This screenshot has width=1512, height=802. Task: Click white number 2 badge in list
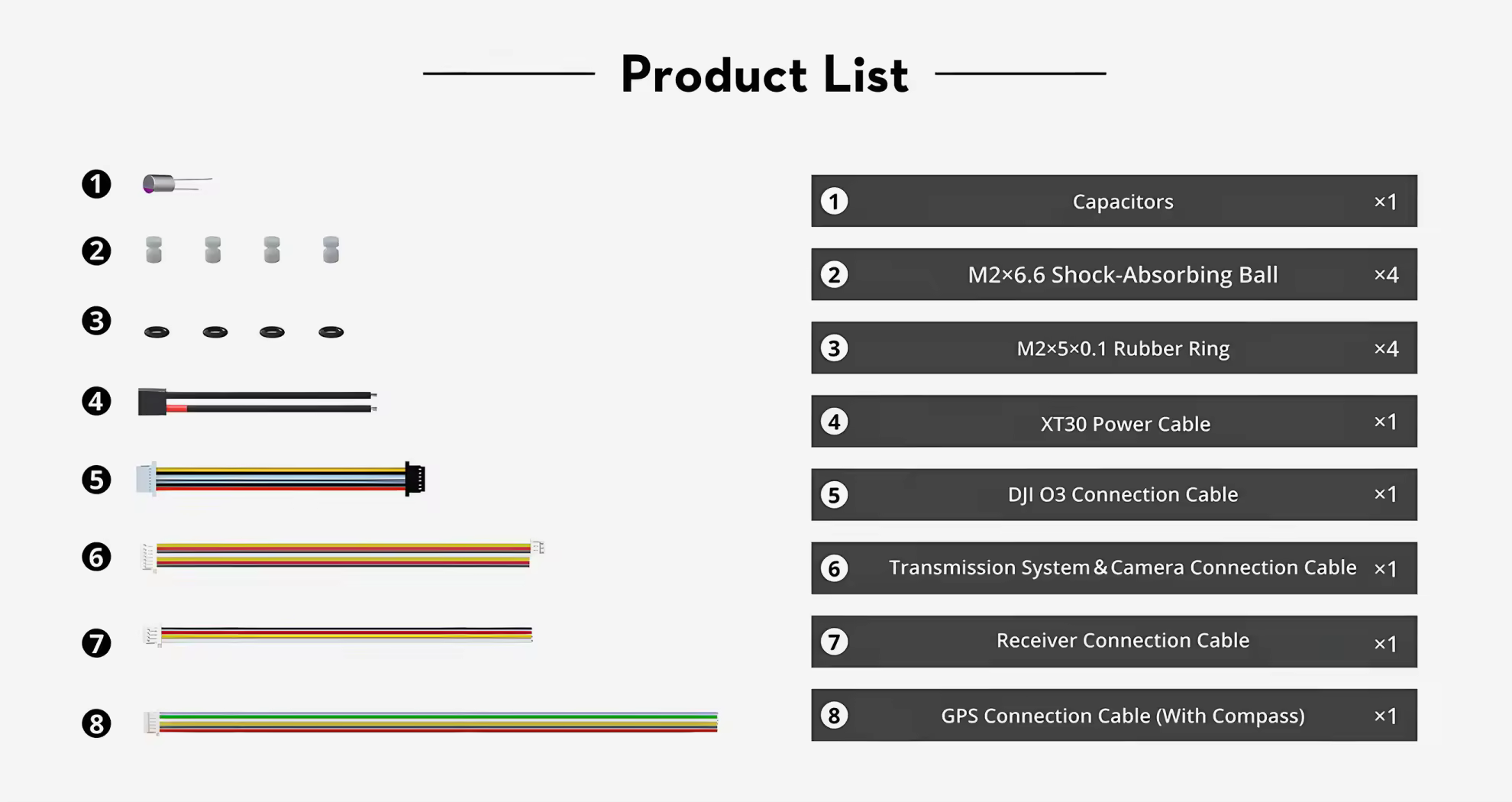(x=834, y=275)
